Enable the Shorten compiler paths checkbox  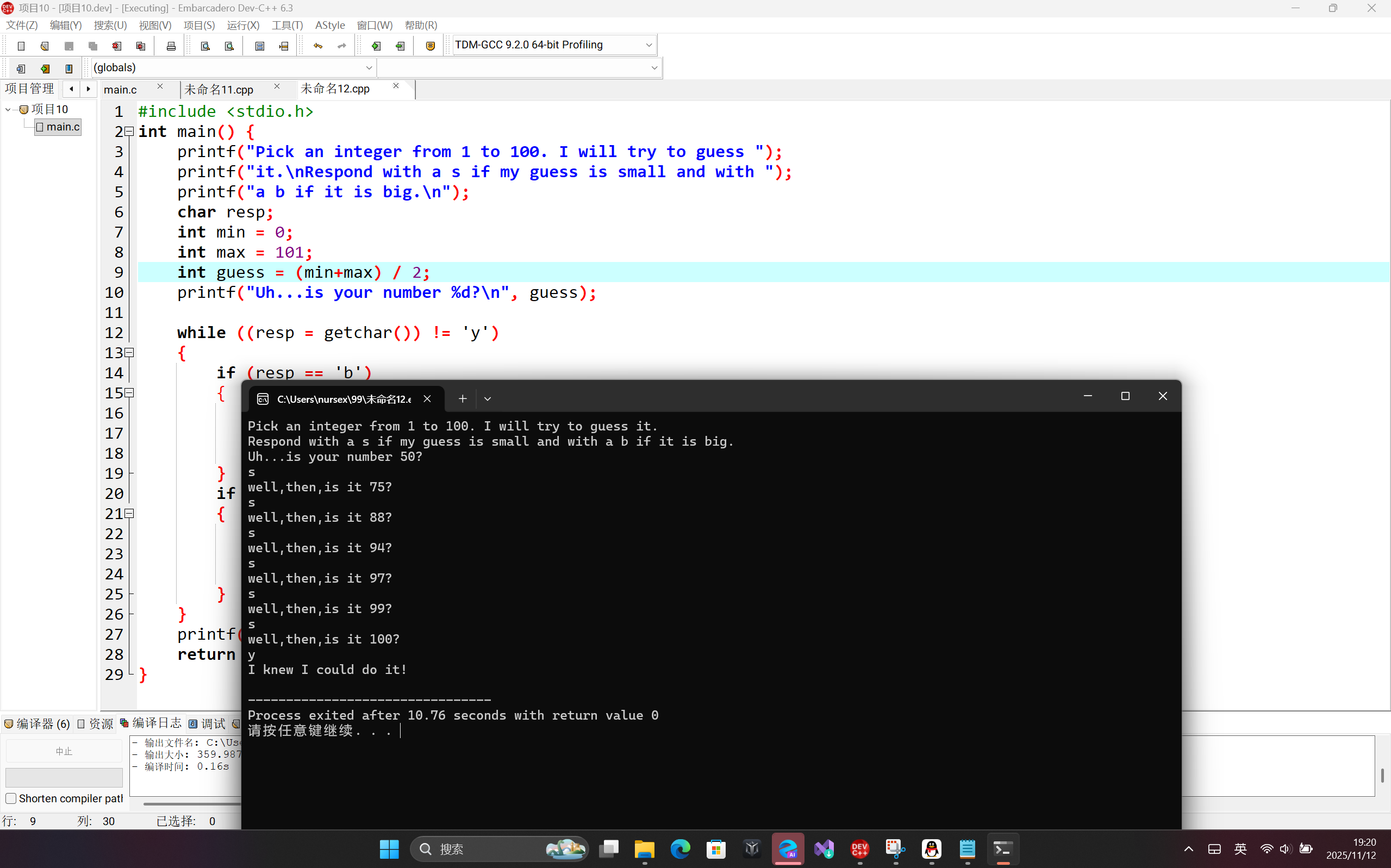coord(11,798)
